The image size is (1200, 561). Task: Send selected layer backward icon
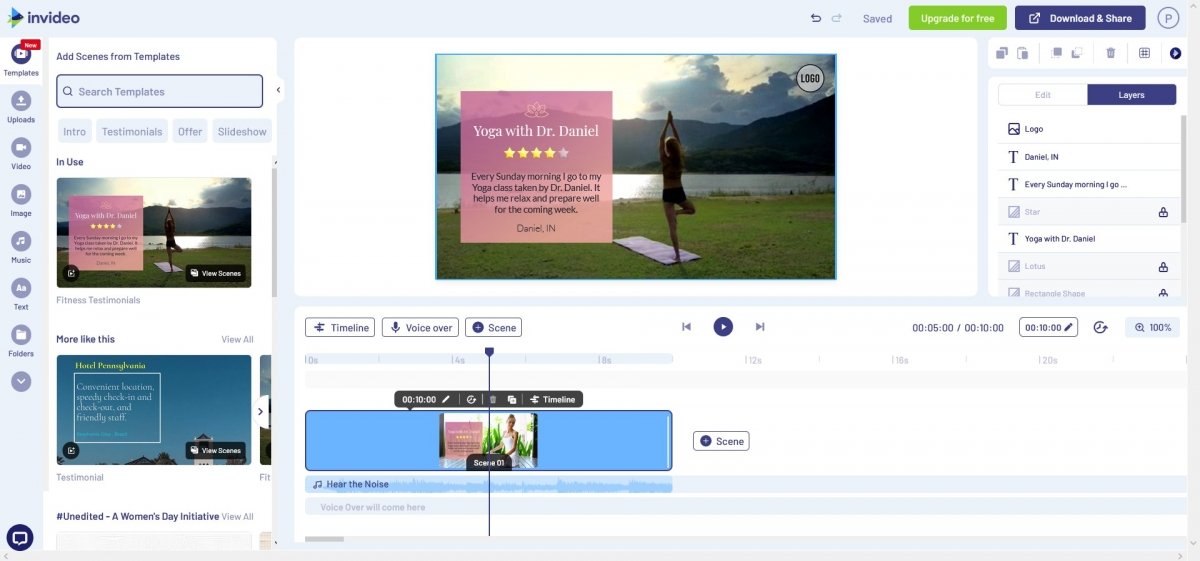1077,53
